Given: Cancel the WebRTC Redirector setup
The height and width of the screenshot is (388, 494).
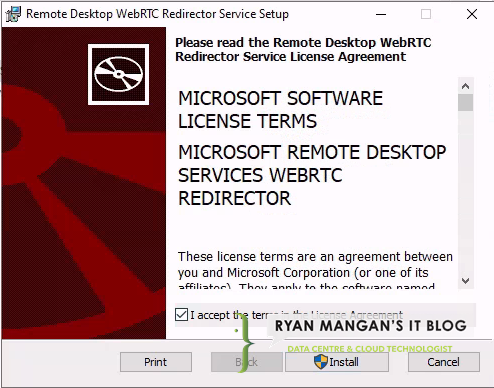Looking at the screenshot, I should (444, 362).
